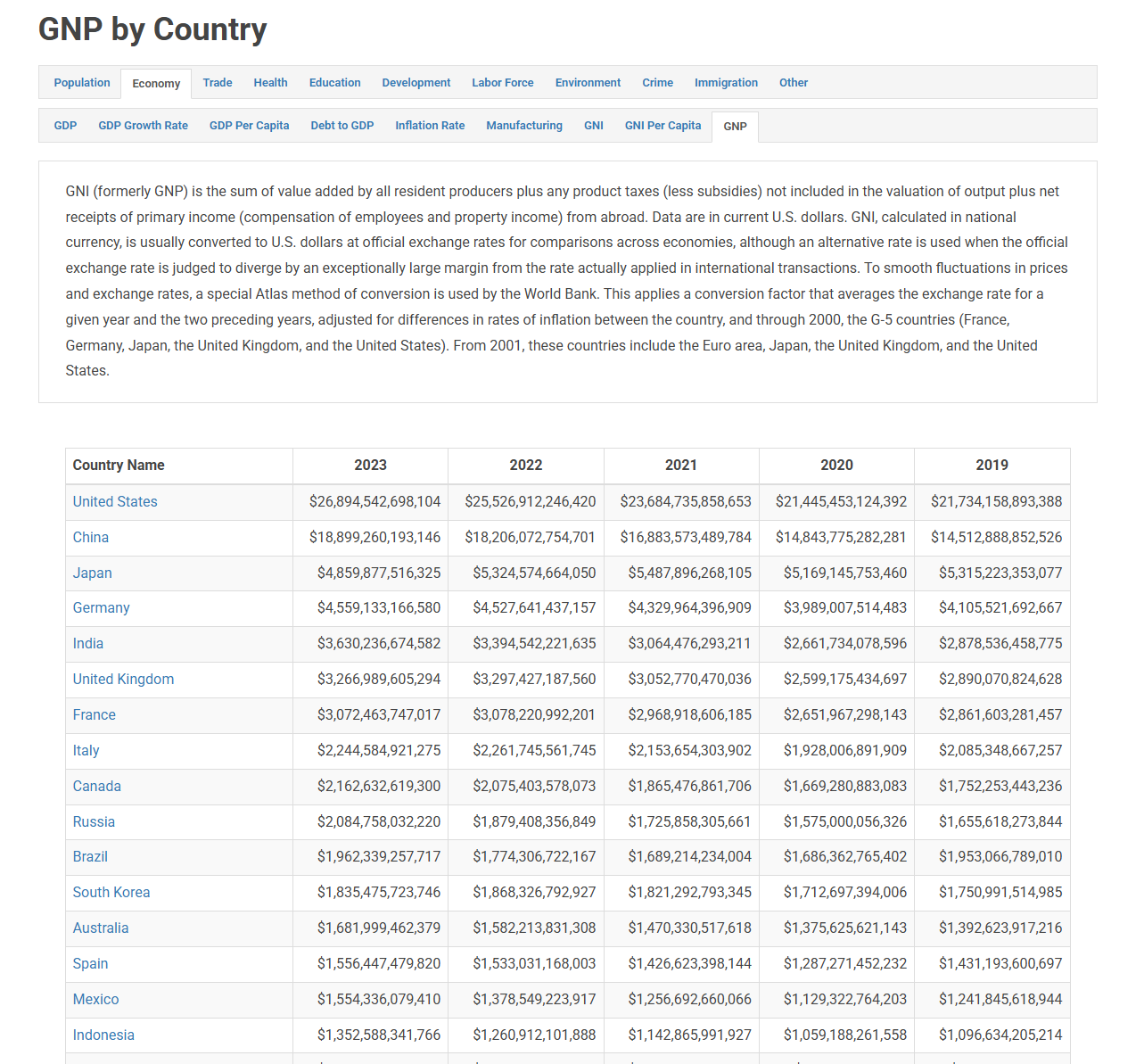Select the GDP Growth Rate sub-tab

coord(144,126)
